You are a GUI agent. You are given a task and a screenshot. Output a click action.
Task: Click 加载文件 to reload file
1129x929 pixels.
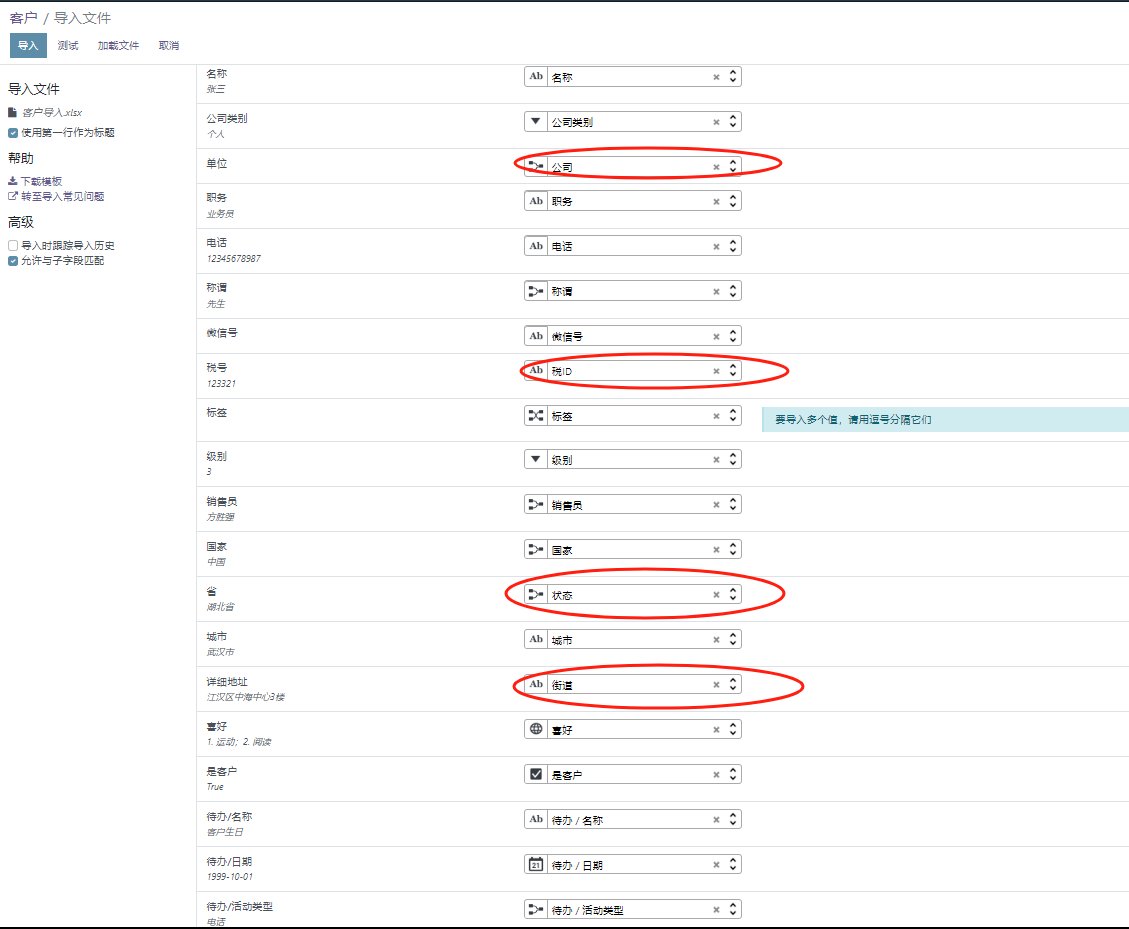[118, 46]
